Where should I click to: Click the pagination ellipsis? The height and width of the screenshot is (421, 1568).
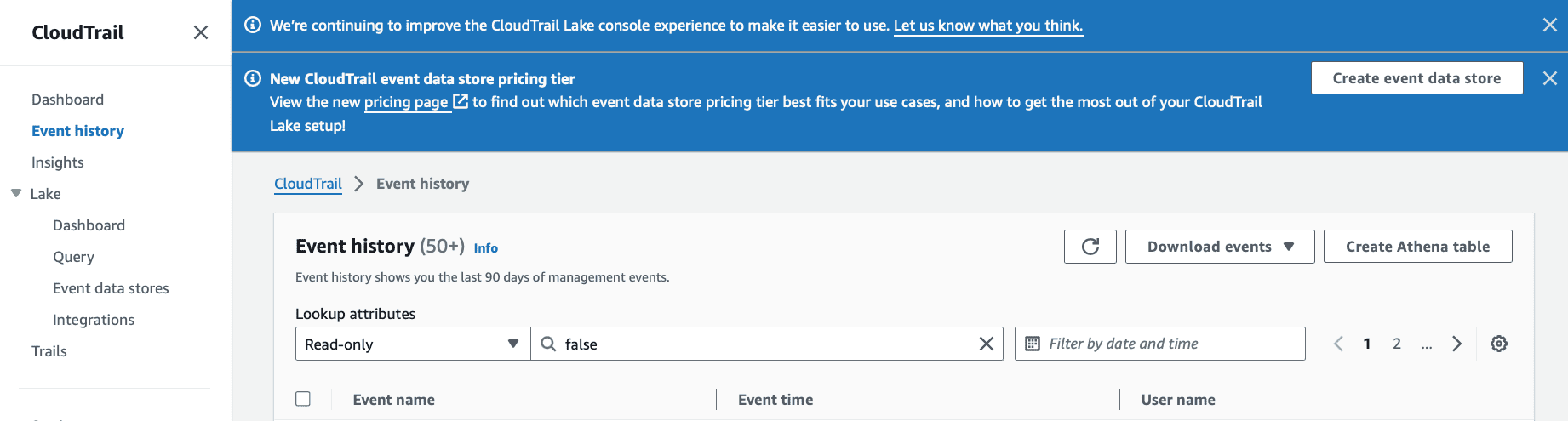1427,344
